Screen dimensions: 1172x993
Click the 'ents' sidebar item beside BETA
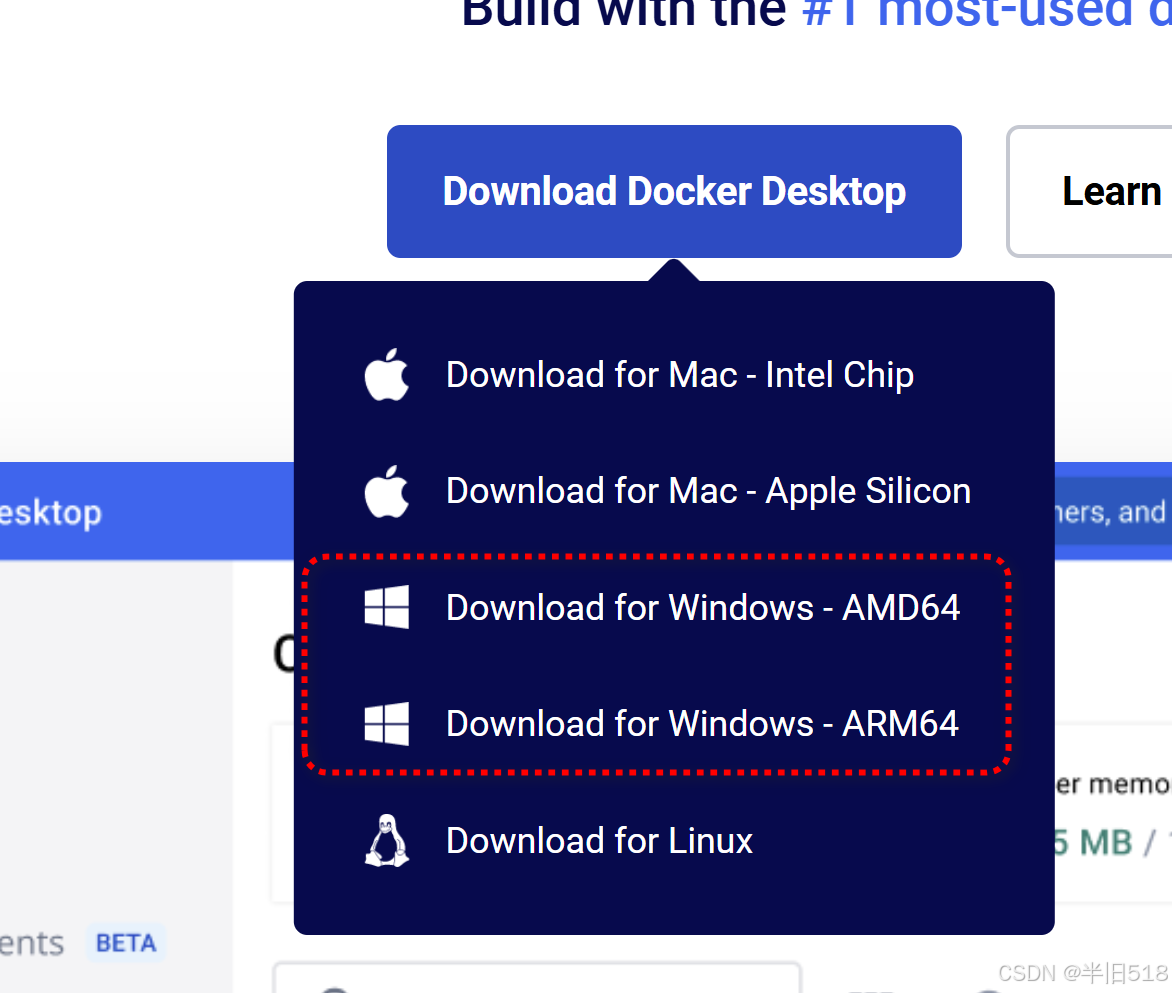tap(31, 943)
